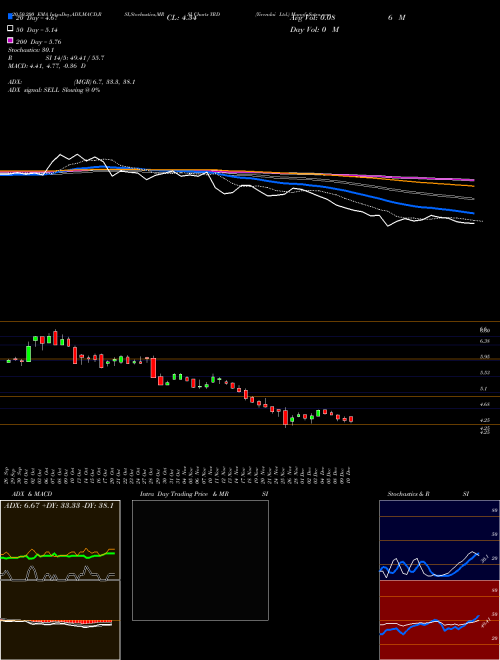Image resolution: width=500 pixels, height=660 pixels.
Task: Click the 'Intra Day Trading Price & MR' title
Action: pyautogui.click(x=184, y=494)
